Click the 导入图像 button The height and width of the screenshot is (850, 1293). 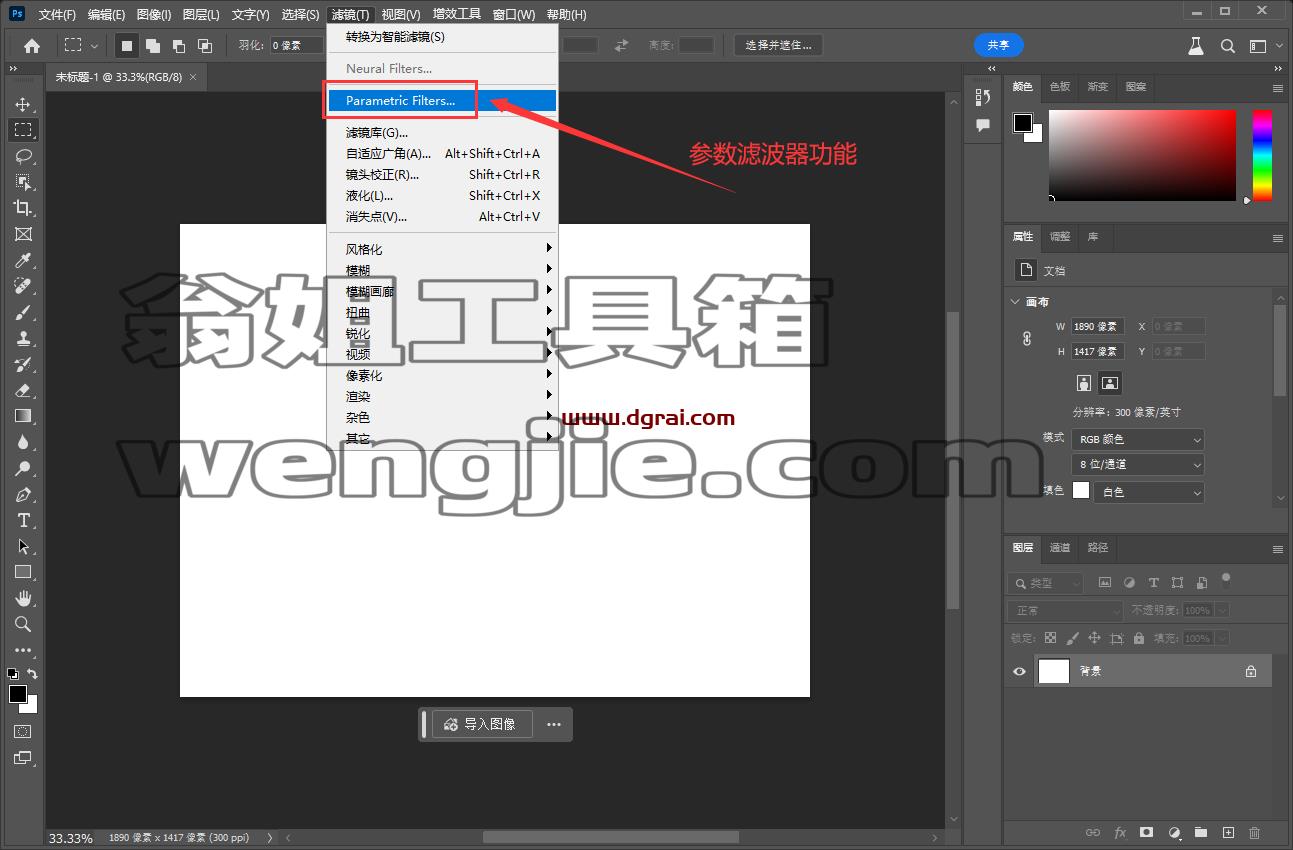(x=482, y=724)
